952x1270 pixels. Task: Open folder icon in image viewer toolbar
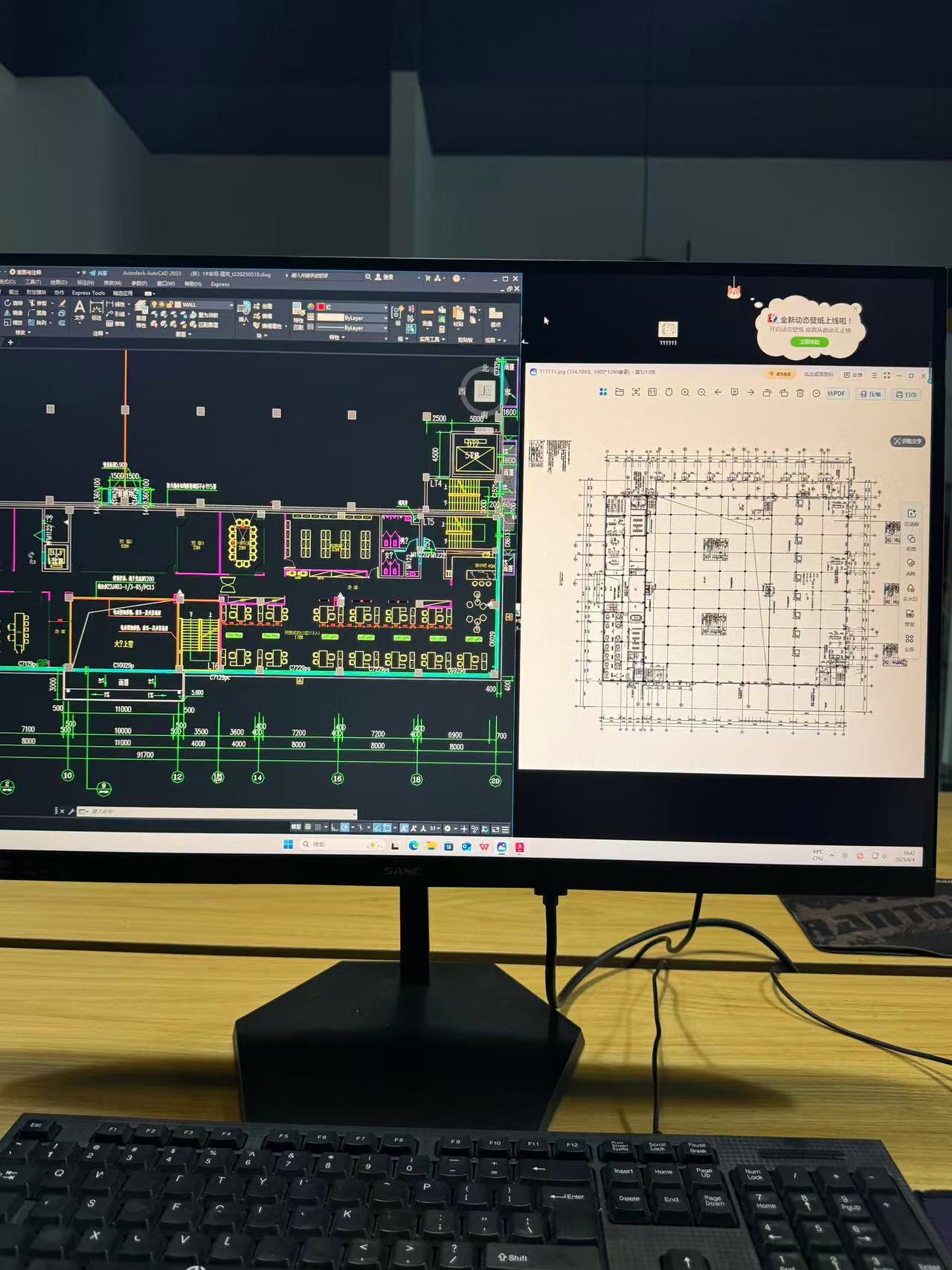pyautogui.click(x=620, y=392)
